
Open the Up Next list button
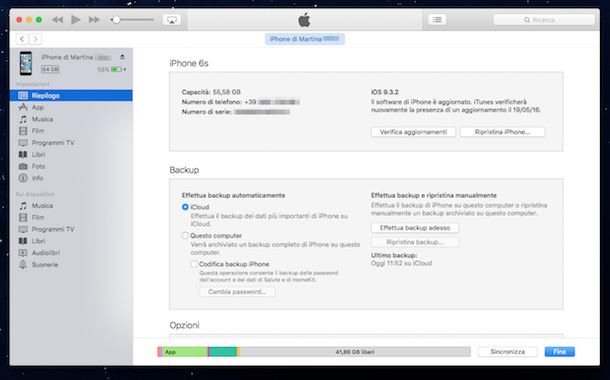[x=437, y=19]
